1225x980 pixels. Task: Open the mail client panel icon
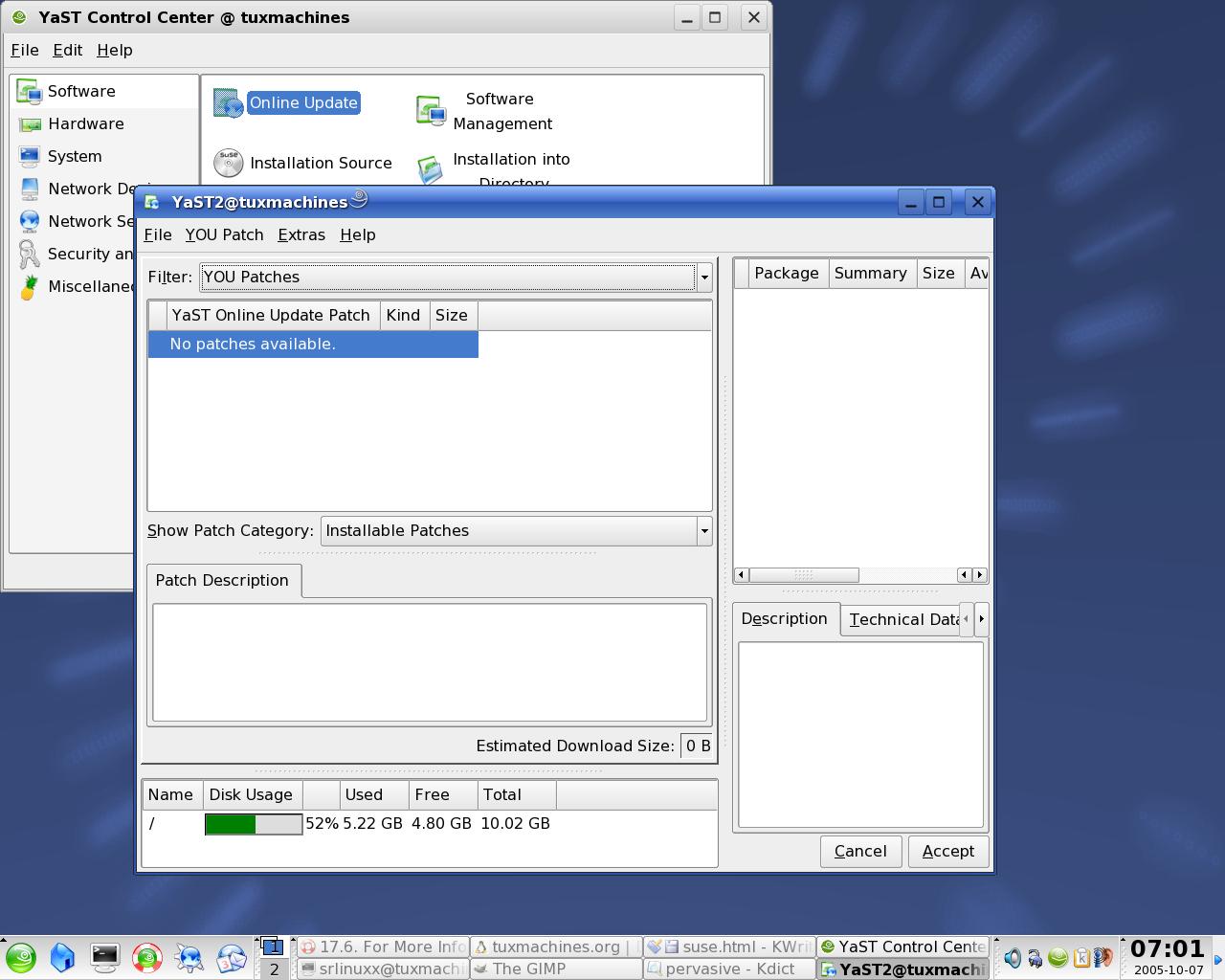(232, 957)
